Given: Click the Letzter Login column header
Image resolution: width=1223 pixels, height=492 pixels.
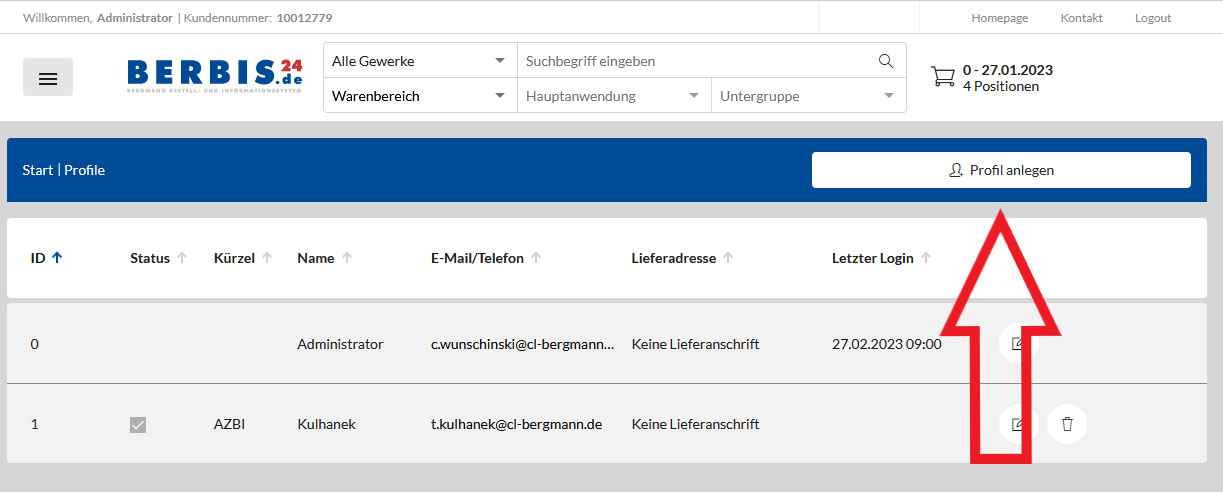Looking at the screenshot, I should point(873,258).
